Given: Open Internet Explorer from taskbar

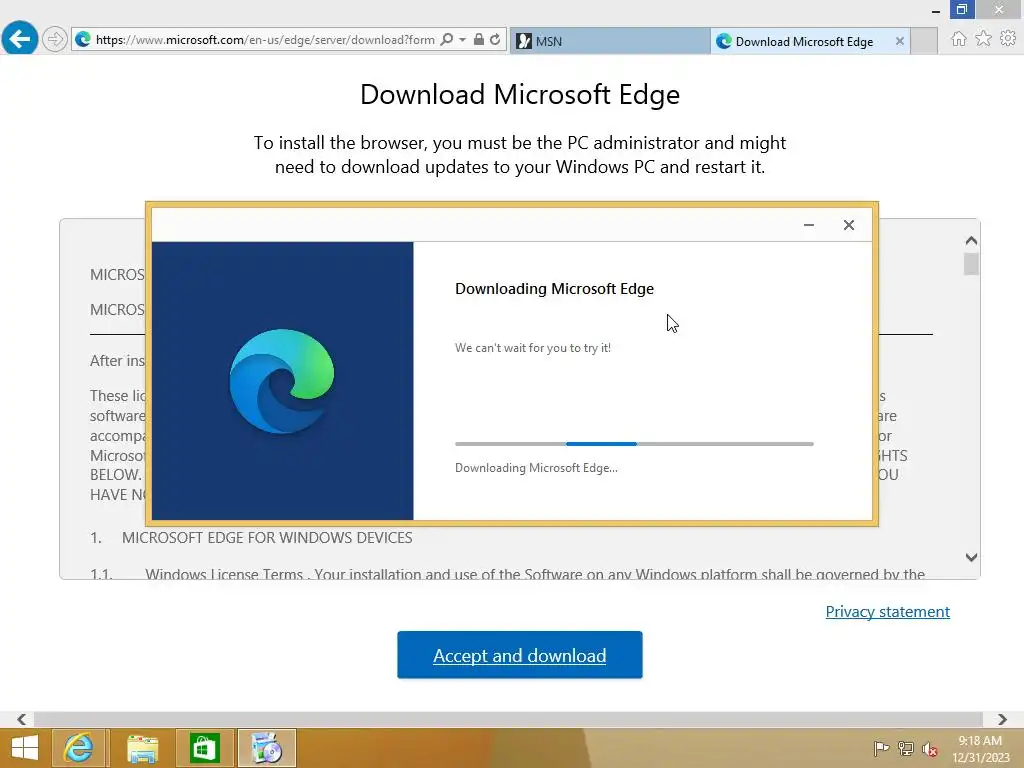Looking at the screenshot, I should pyautogui.click(x=78, y=748).
